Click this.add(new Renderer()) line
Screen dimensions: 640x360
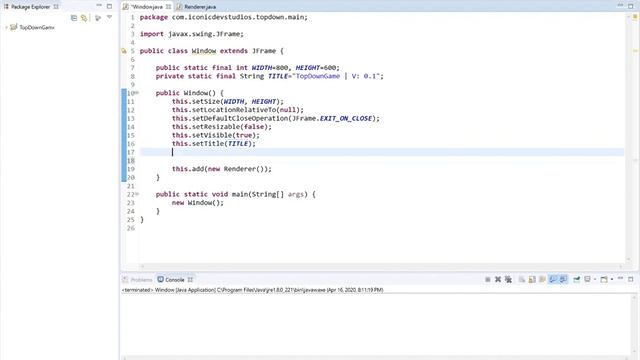tap(222, 169)
